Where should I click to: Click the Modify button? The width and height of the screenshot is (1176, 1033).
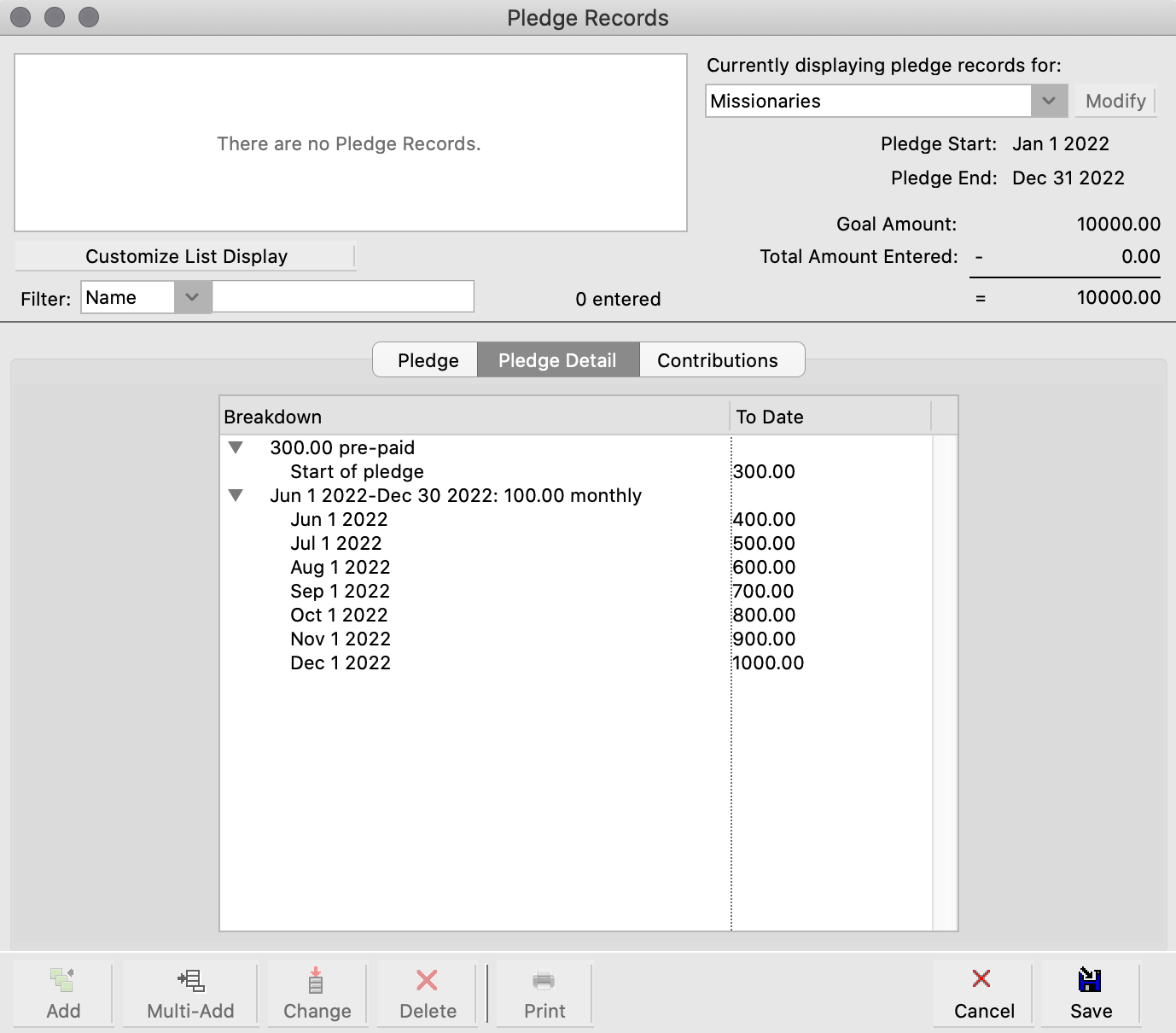coord(1115,101)
